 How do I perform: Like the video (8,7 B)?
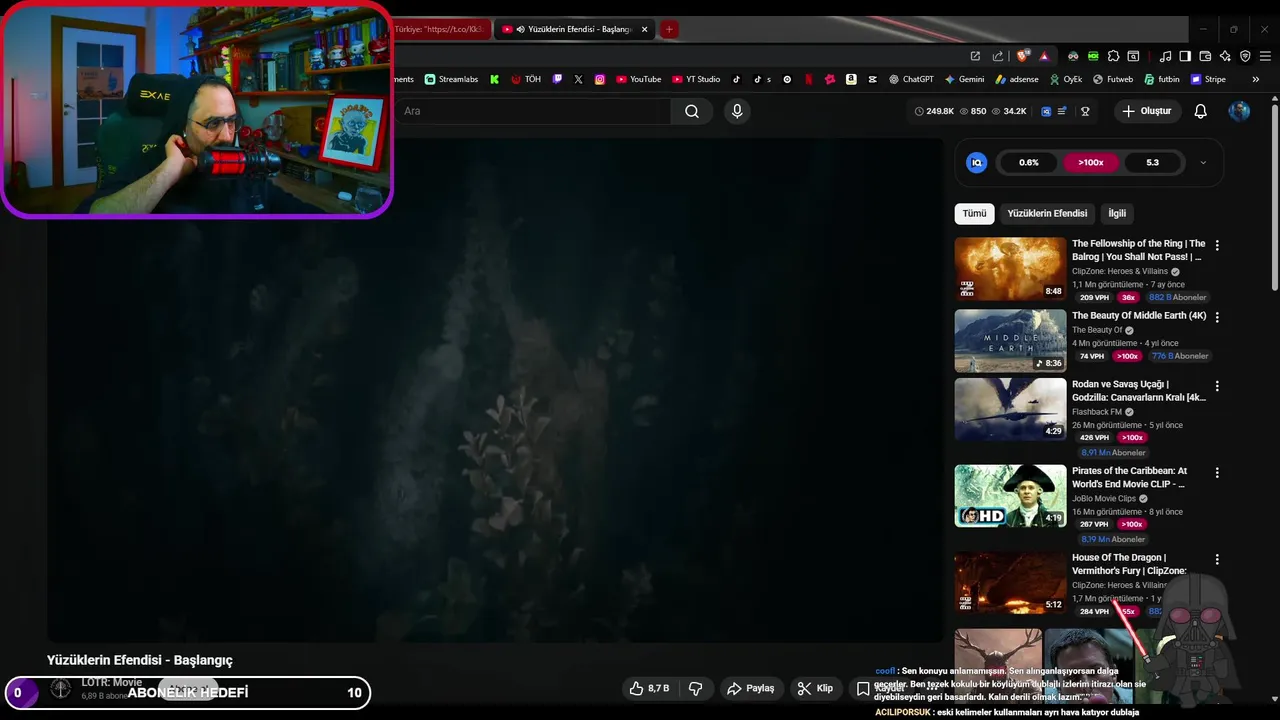click(x=648, y=688)
